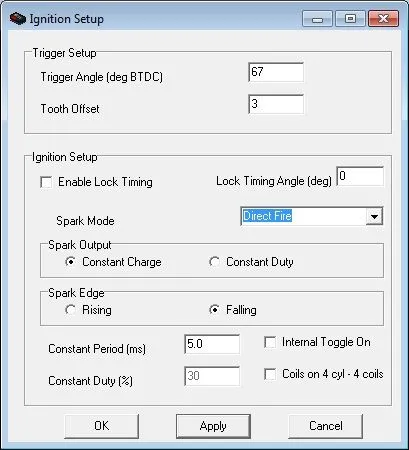
Task: Minimize the Ignition Setup window
Action: click(317, 19)
